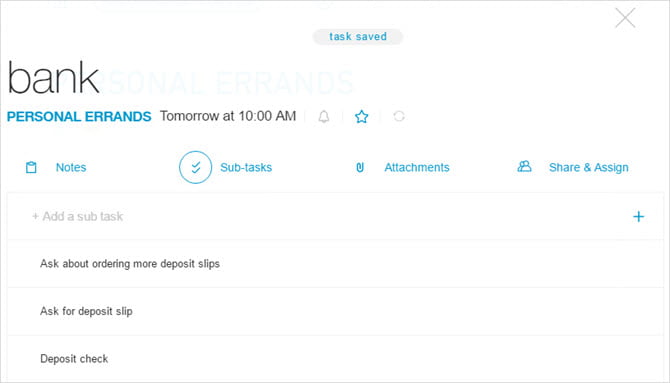
Task: Click the Notes clipboard icon
Action: click(31, 168)
